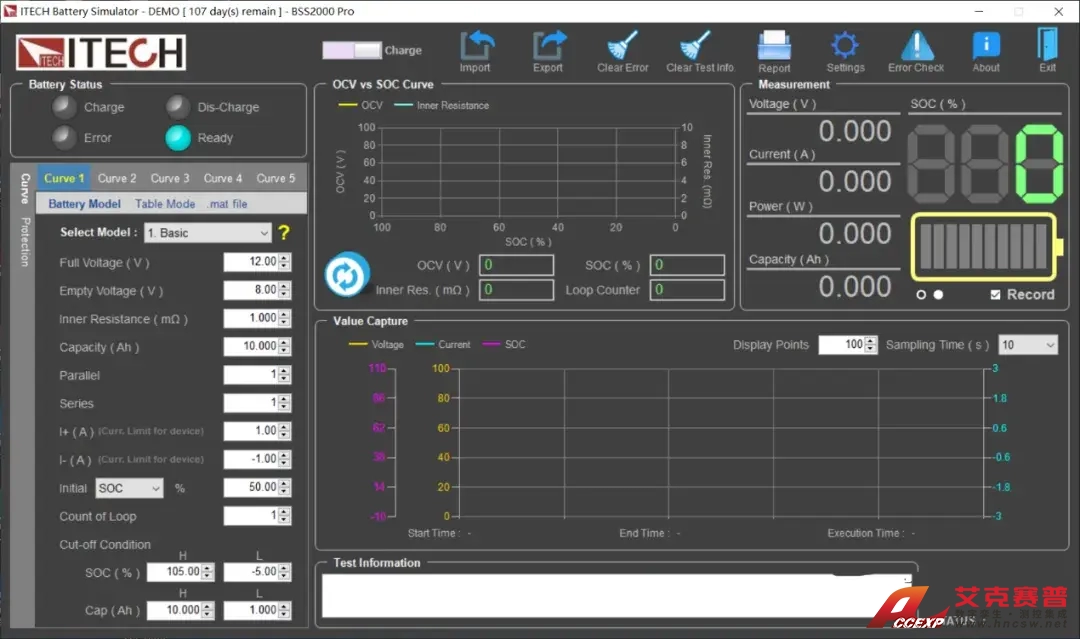Switch to the Curve 3 tab
This screenshot has height=639, width=1080.
(170, 178)
